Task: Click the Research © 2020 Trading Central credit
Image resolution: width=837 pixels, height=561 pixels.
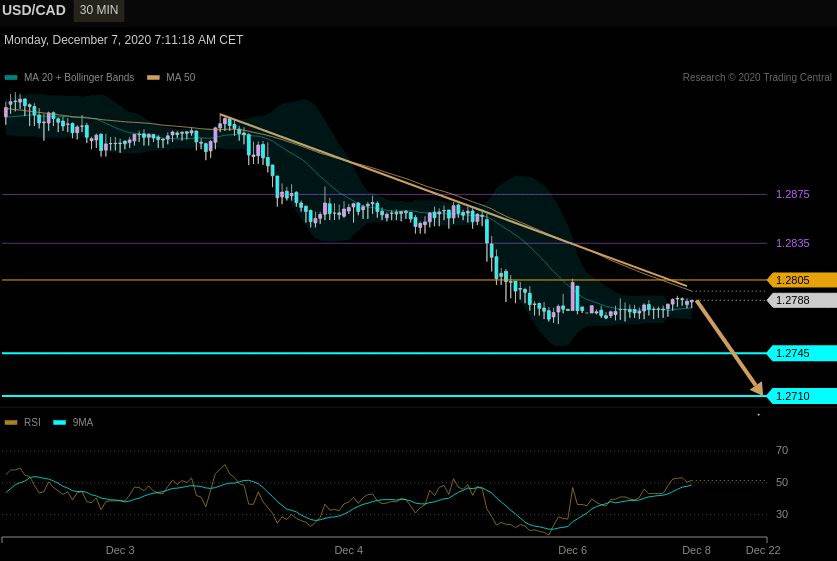Action: 757,77
